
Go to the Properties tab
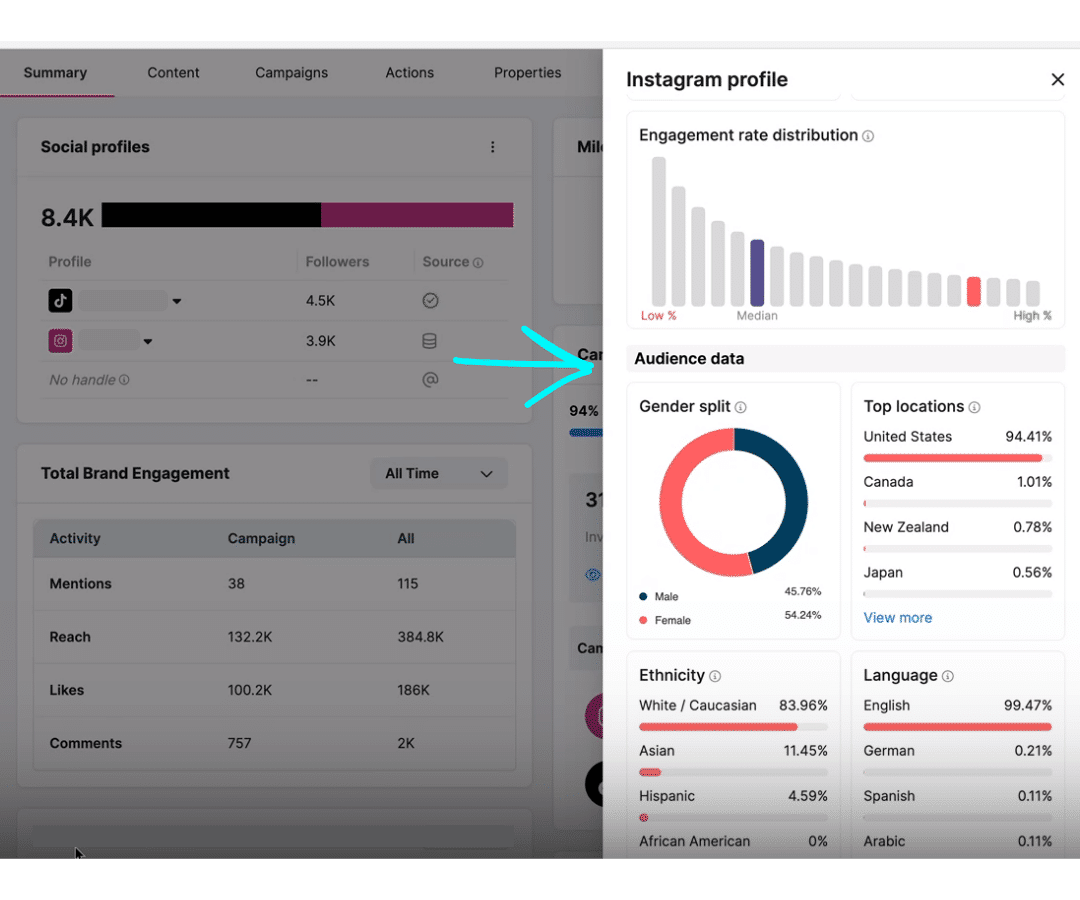click(x=527, y=73)
